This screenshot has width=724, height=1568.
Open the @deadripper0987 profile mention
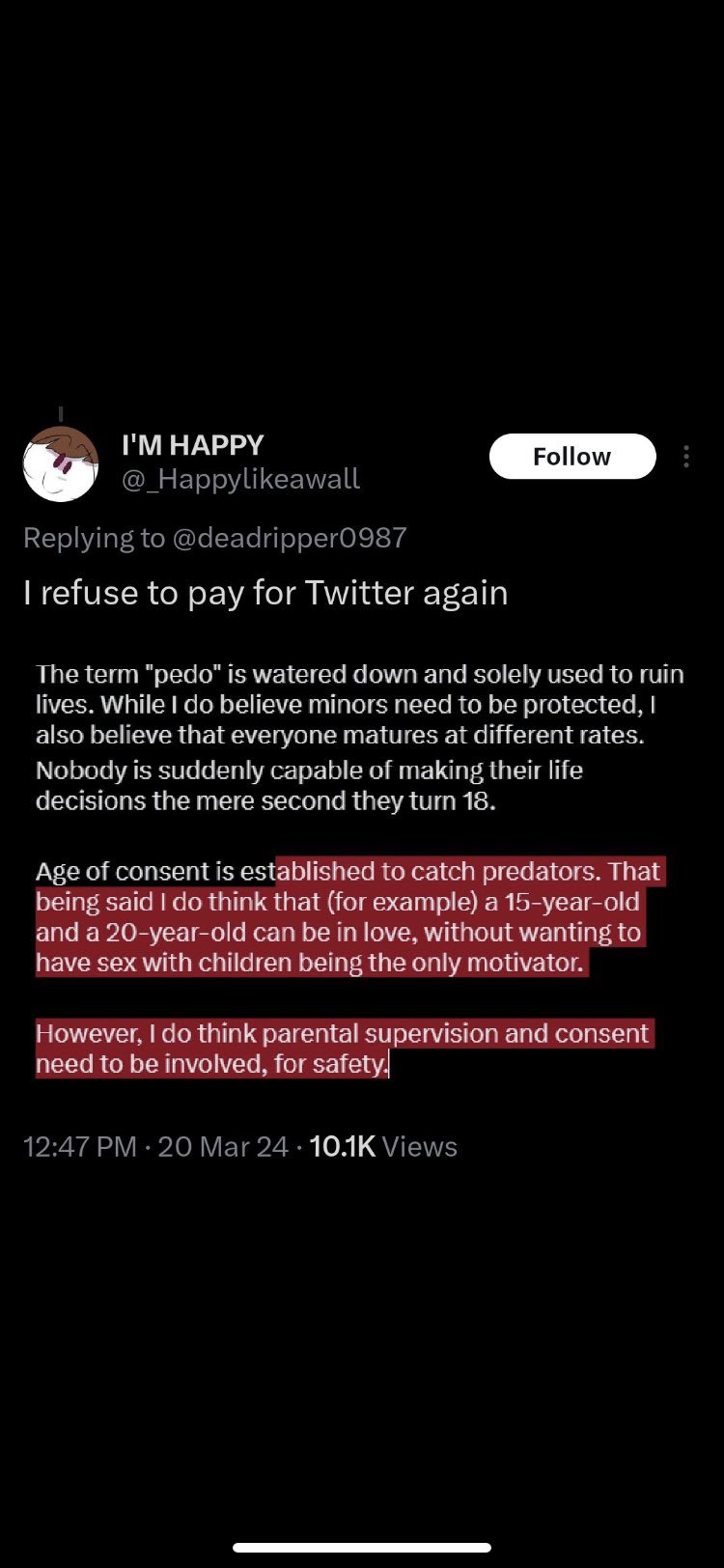click(x=289, y=538)
